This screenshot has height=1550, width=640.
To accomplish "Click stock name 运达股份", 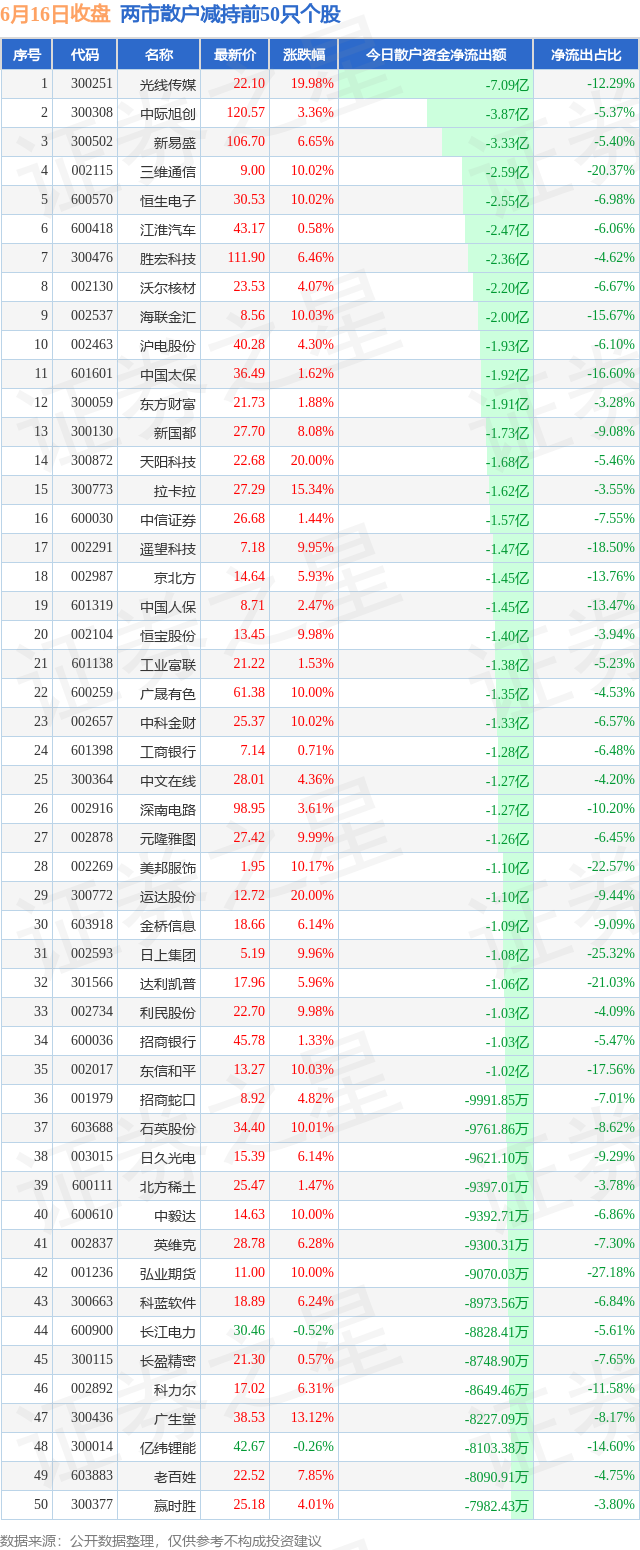I will [168, 896].
